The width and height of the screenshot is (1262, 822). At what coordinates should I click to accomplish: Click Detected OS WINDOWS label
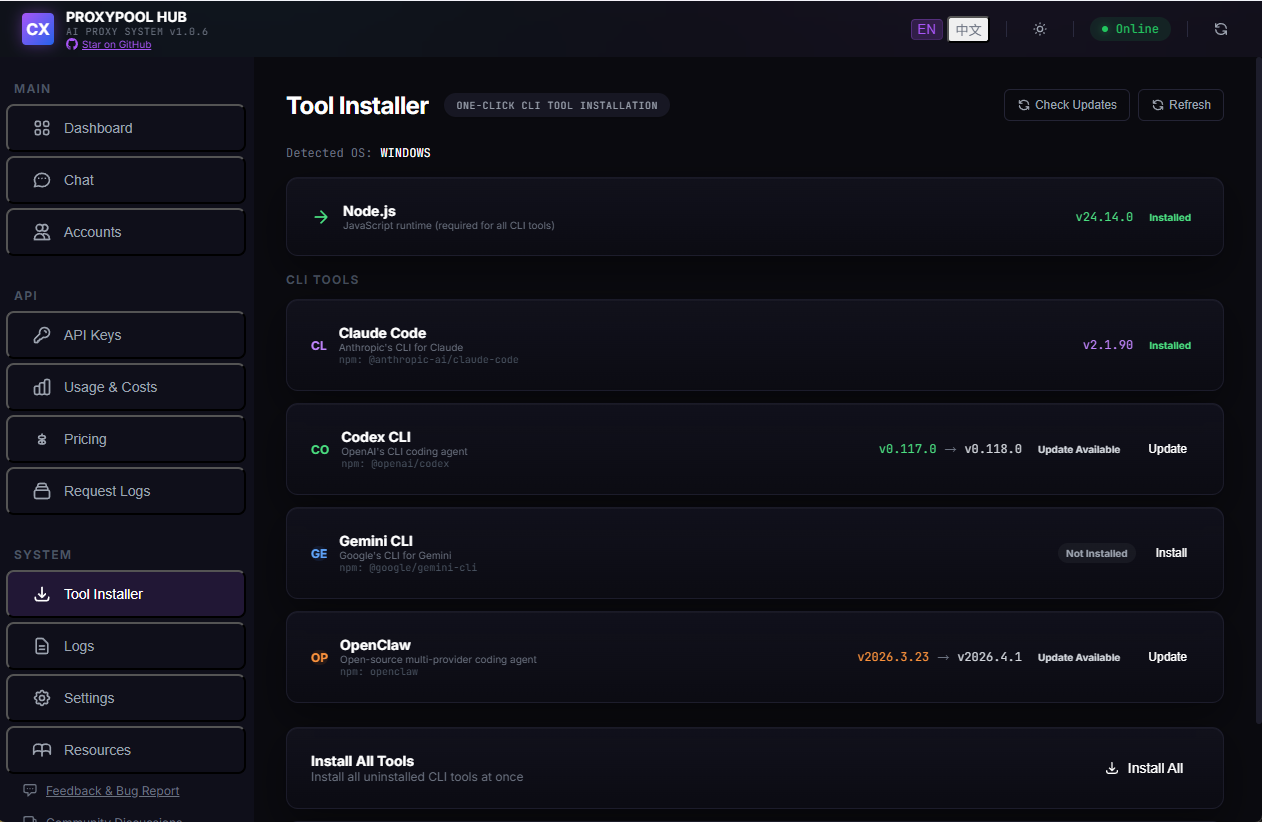pyautogui.click(x=358, y=153)
